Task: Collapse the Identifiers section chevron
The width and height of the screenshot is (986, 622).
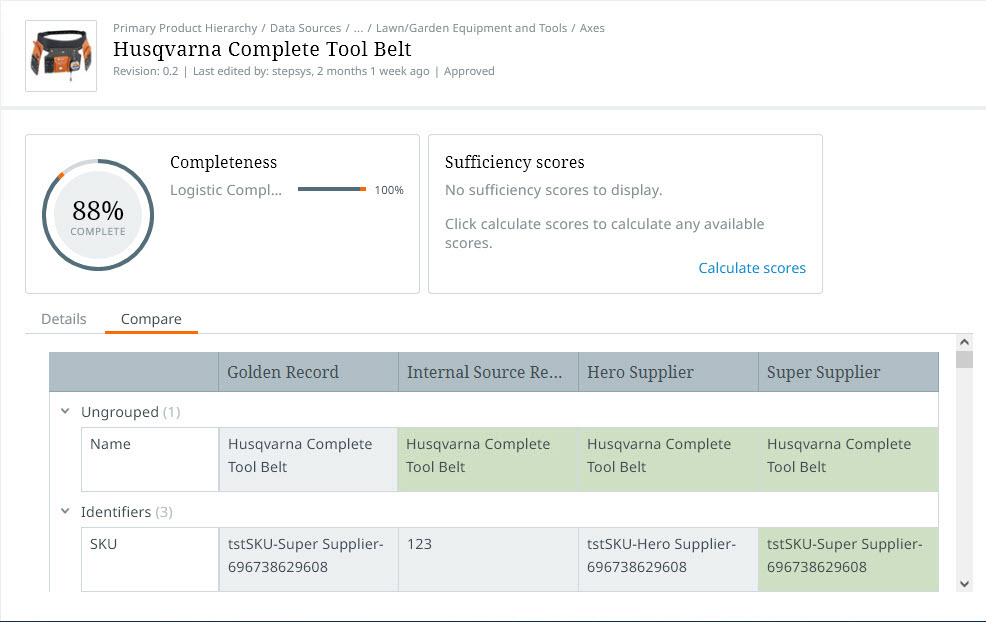Action: point(65,511)
